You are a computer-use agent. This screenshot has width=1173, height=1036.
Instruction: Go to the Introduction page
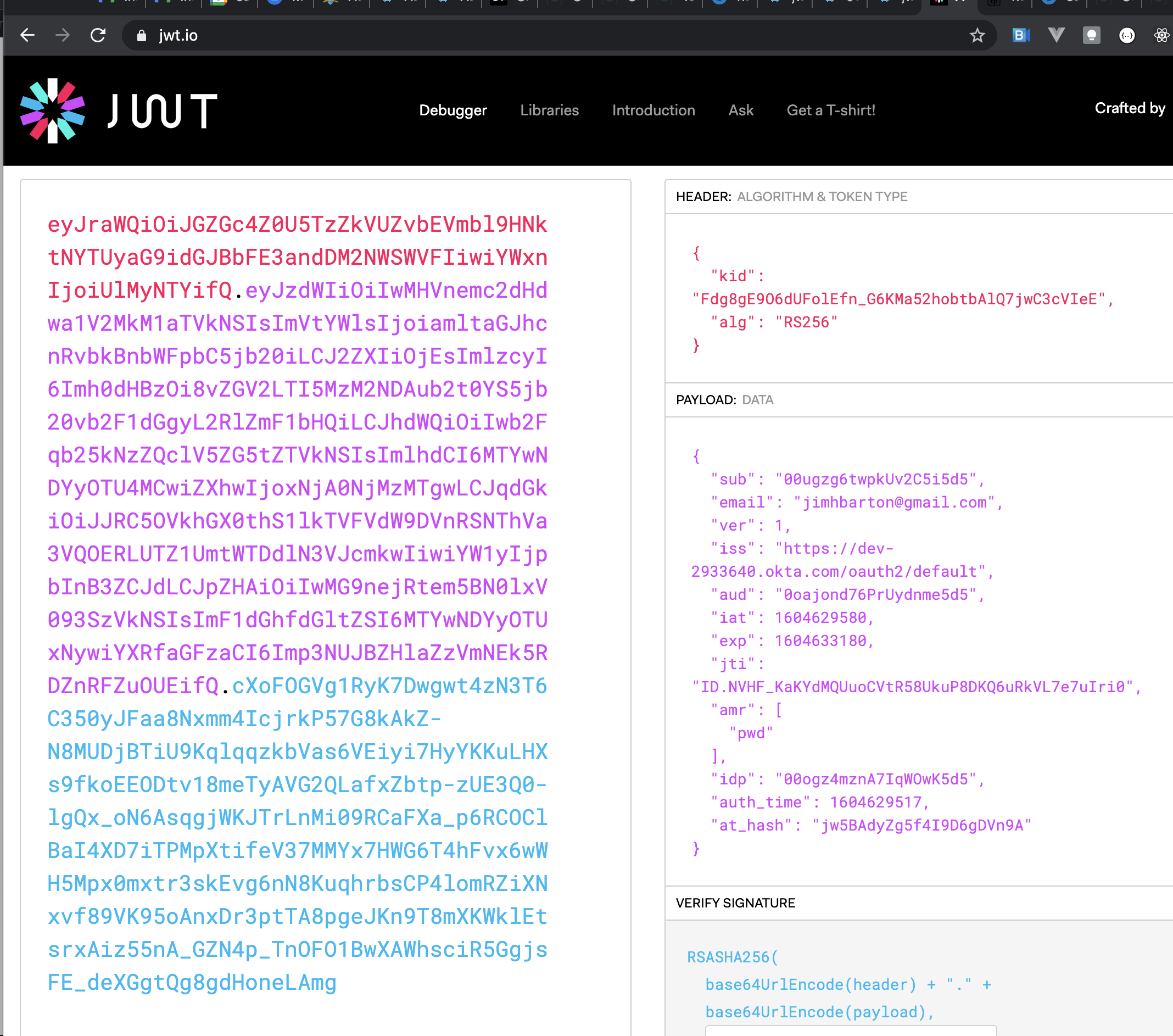[653, 110]
